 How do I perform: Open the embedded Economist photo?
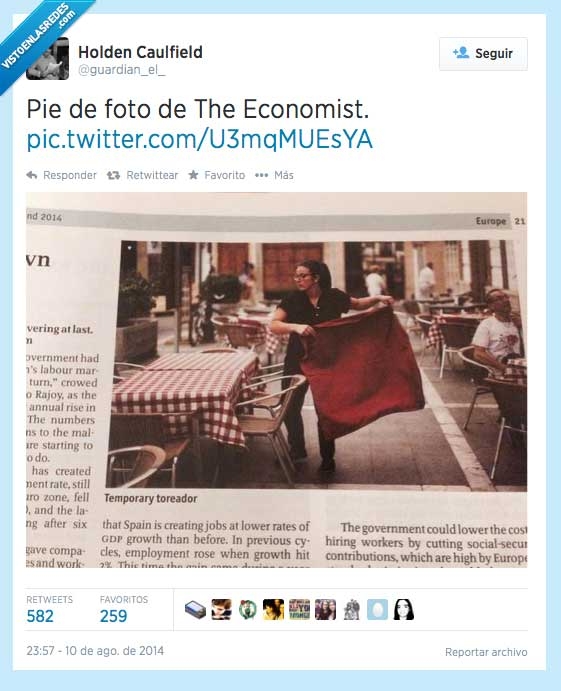click(276, 379)
